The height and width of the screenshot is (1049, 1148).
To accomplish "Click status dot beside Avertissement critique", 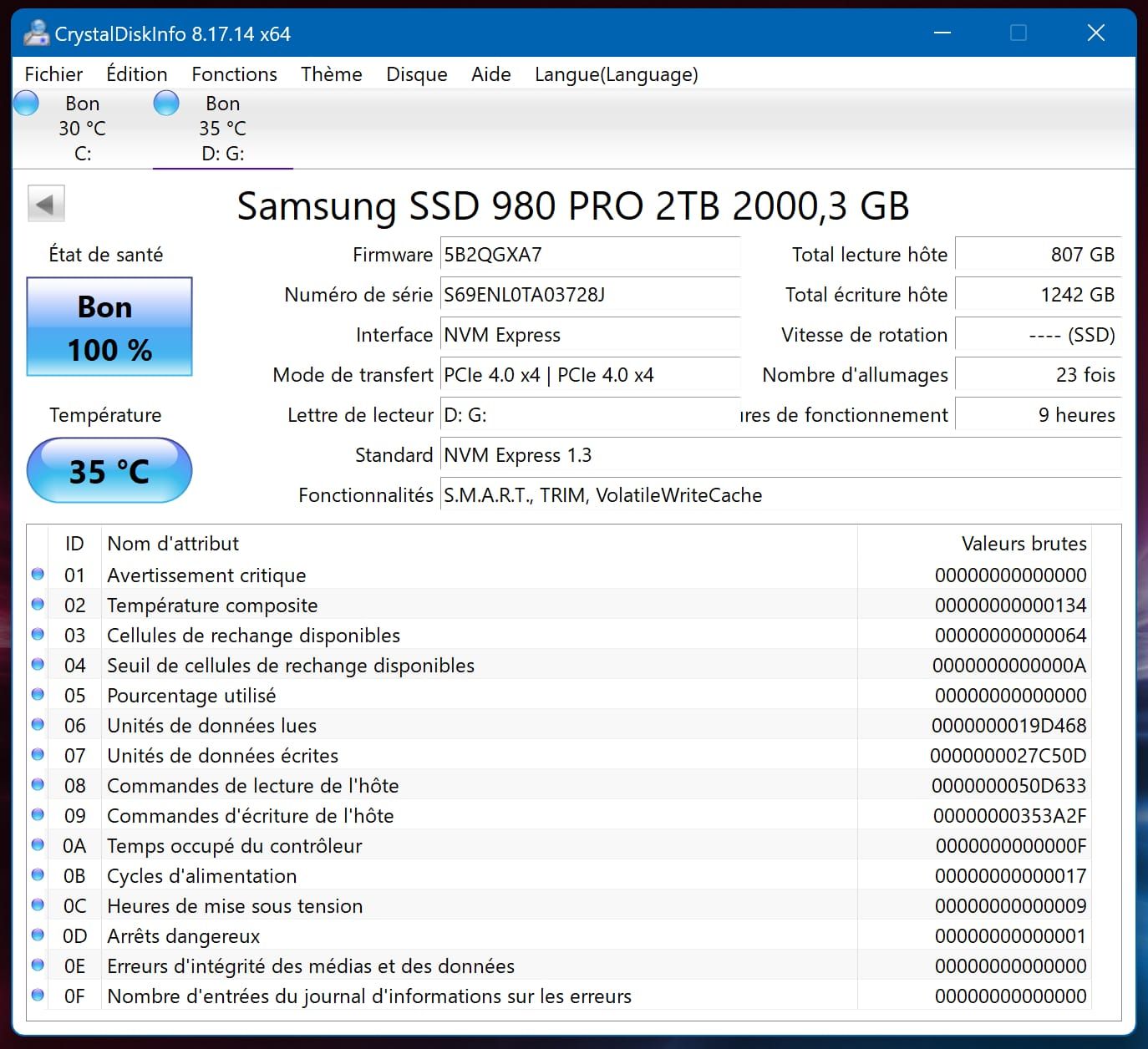I will coord(38,575).
